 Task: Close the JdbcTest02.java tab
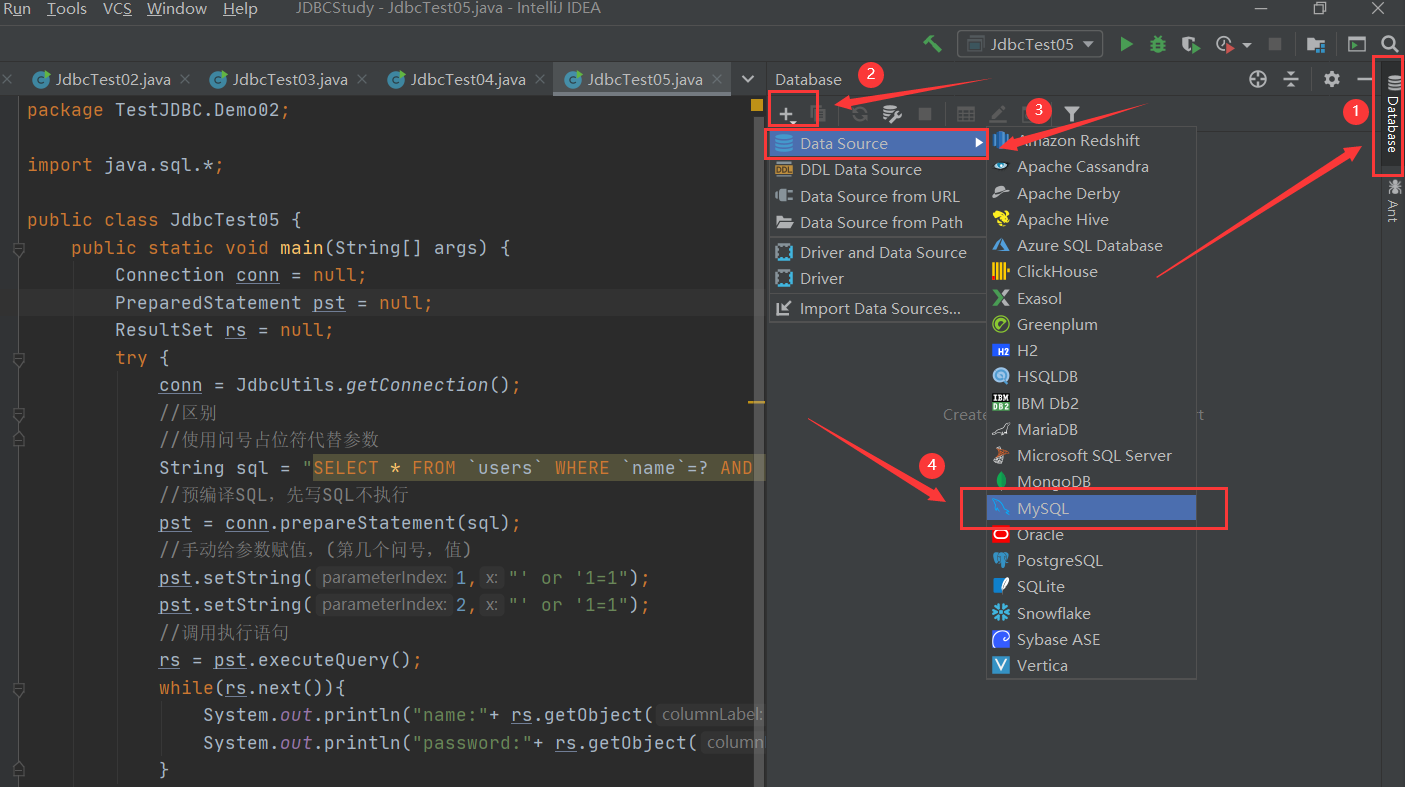[x=186, y=80]
